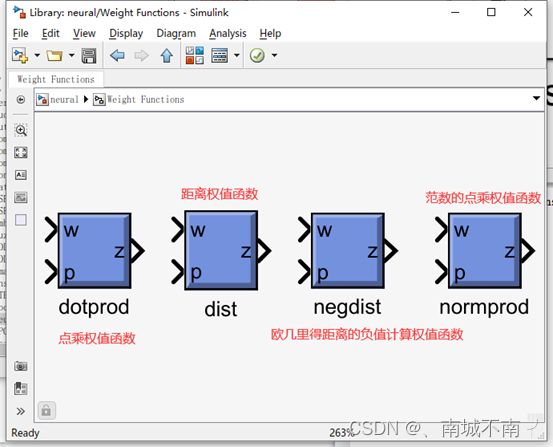Viewport: 553px width, 447px height.
Task: Select the Zoom magnifier palette tool
Action: coord(21,130)
